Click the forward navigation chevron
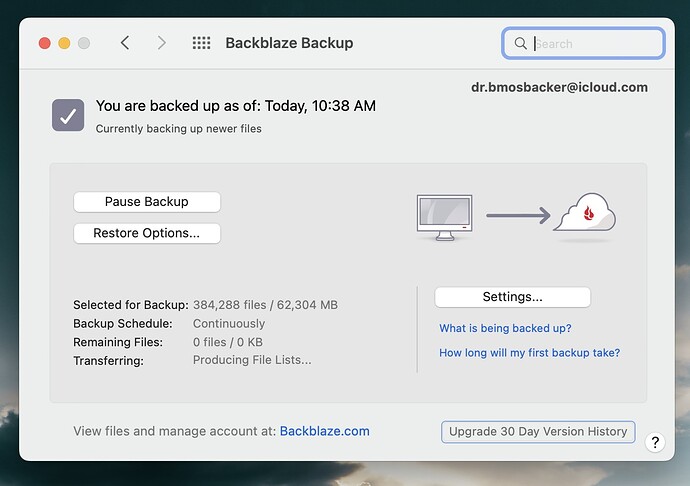Image resolution: width=690 pixels, height=486 pixels. point(162,43)
